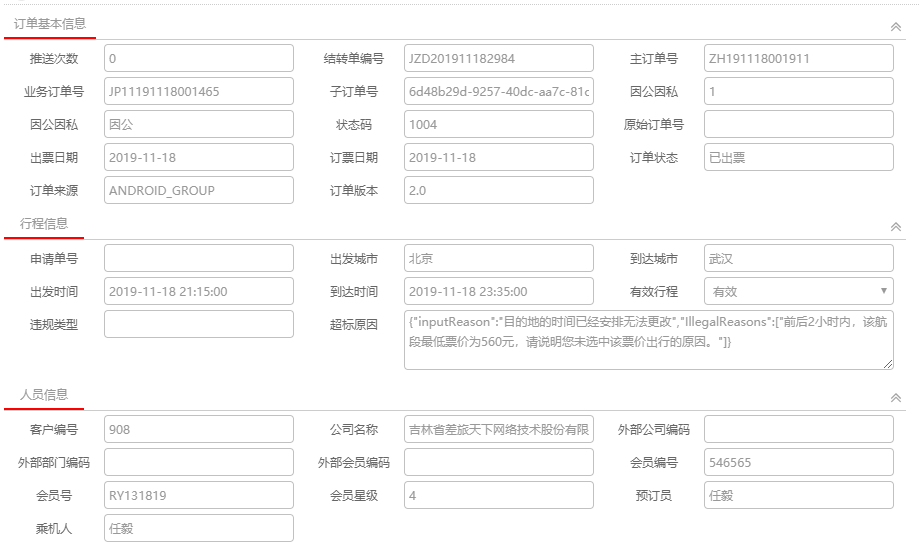Click the empty 原始订单号 field
Image resolution: width=920 pixels, height=548 pixels.
click(799, 124)
